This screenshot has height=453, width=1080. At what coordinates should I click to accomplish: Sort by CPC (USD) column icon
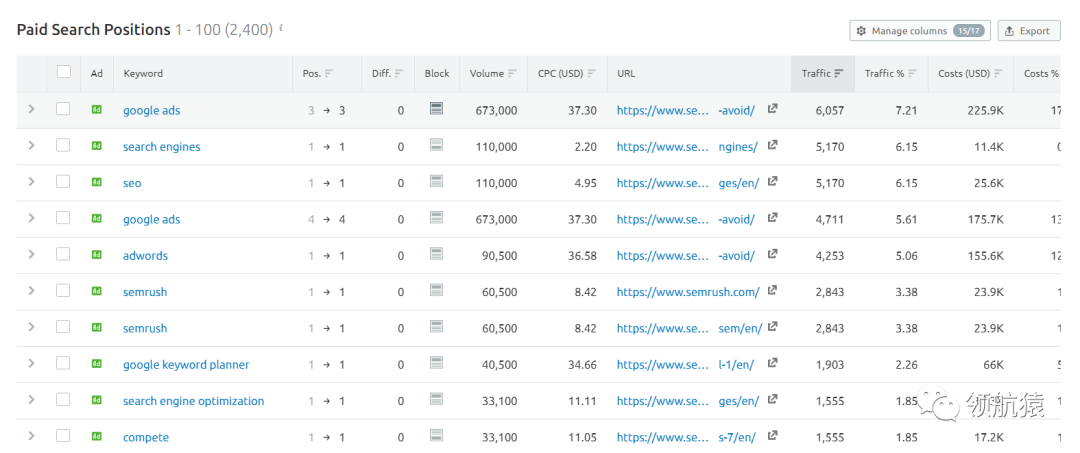(591, 73)
